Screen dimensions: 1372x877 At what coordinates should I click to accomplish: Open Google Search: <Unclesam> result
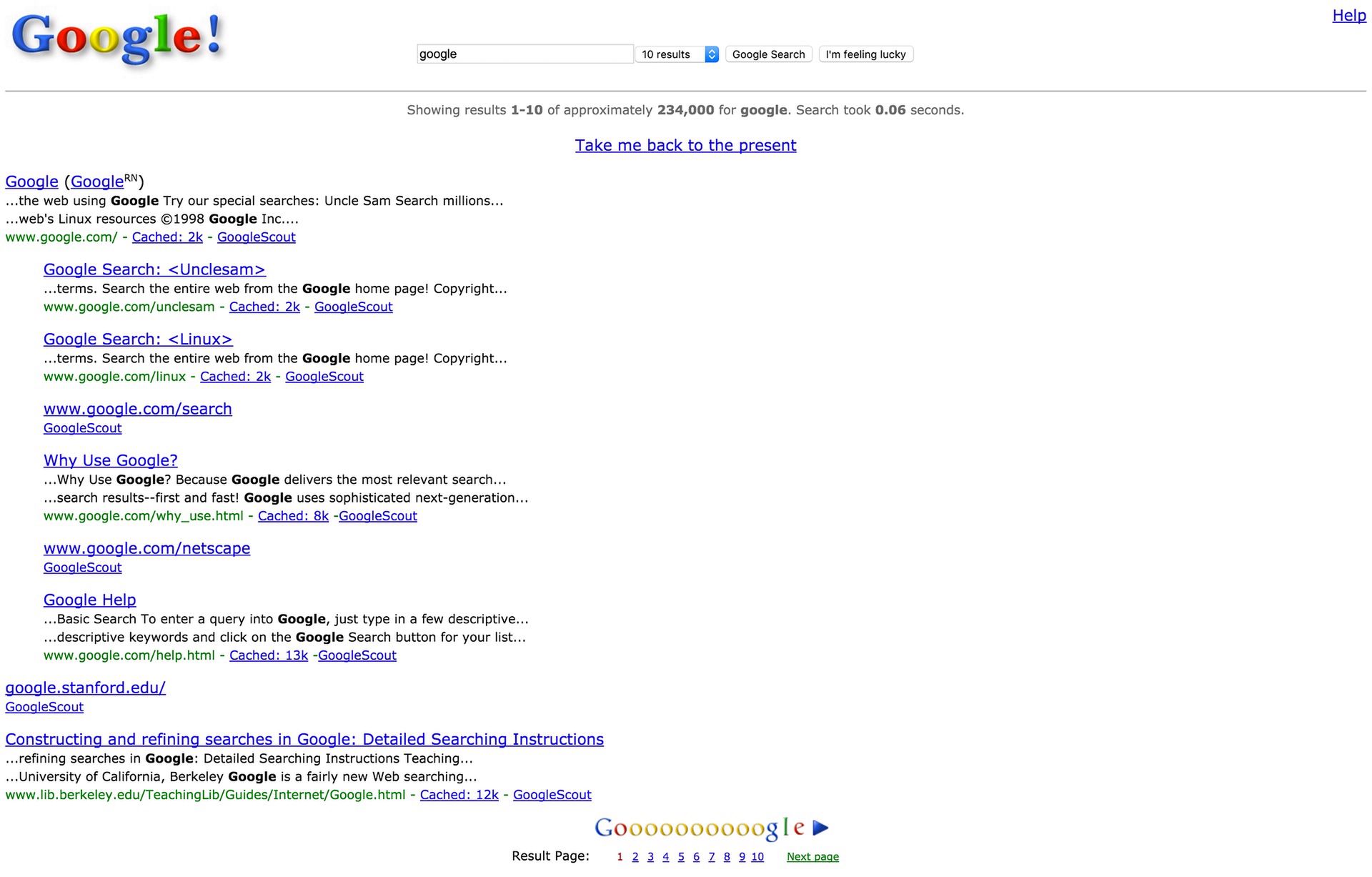click(x=154, y=269)
